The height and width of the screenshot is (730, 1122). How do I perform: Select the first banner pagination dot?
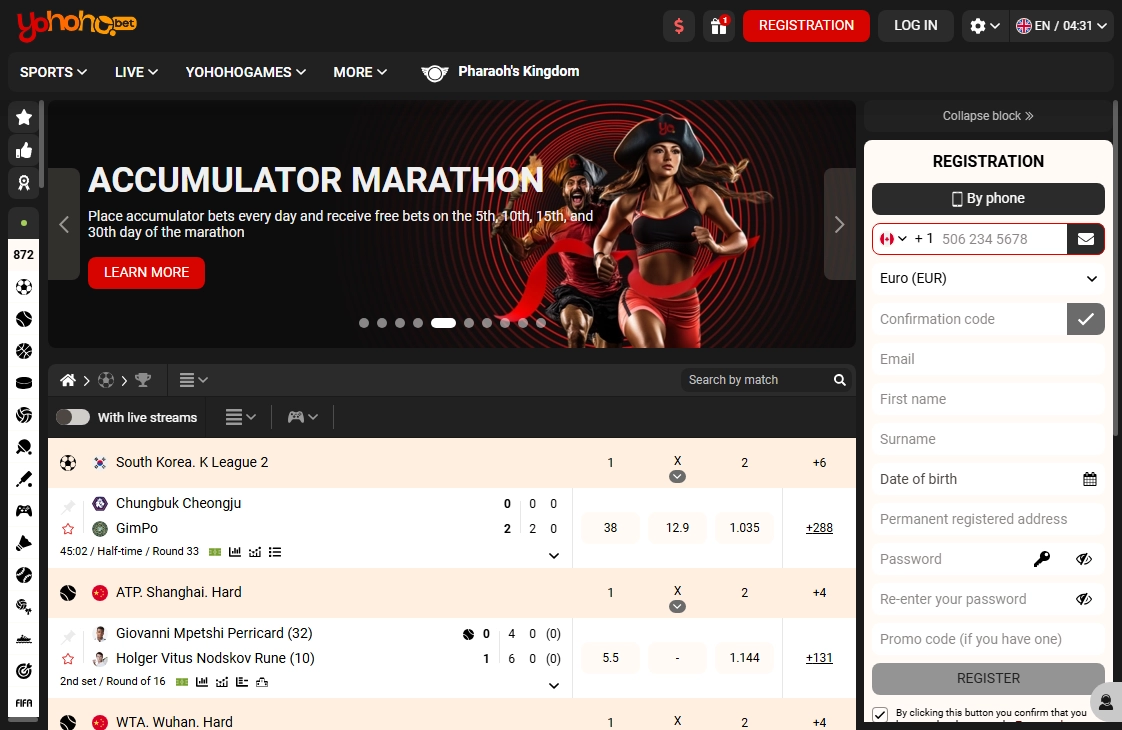click(364, 323)
